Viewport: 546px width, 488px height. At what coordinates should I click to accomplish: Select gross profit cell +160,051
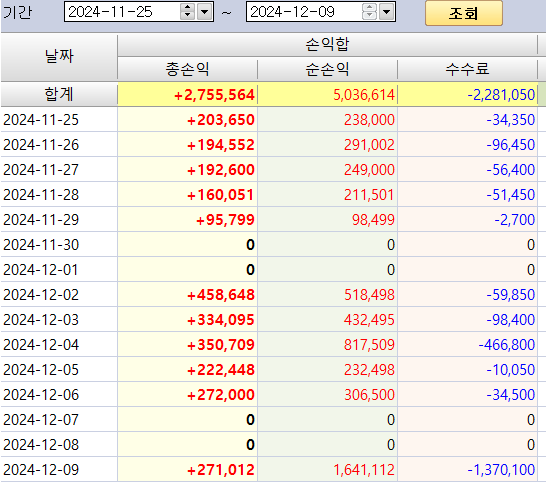coord(187,195)
